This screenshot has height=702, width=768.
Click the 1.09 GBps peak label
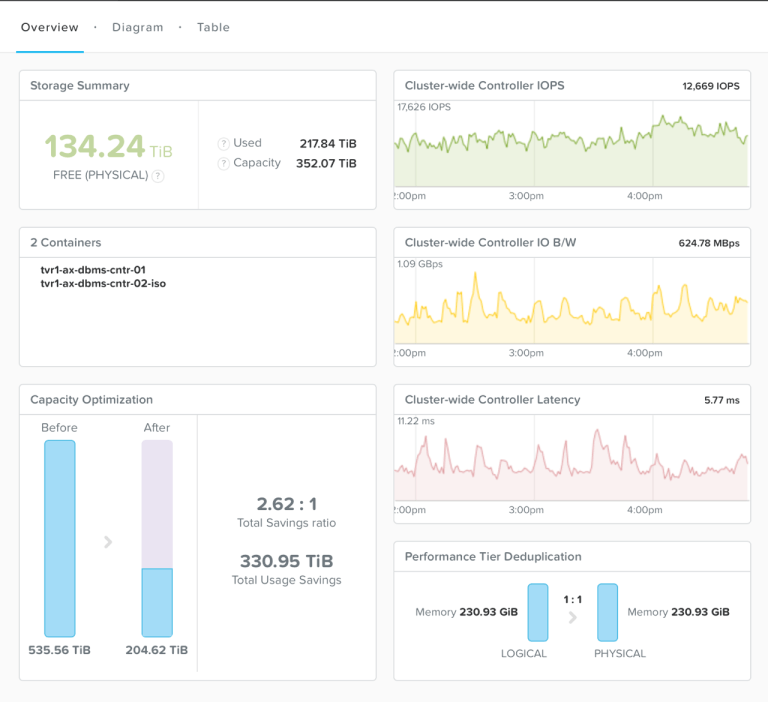(x=420, y=264)
